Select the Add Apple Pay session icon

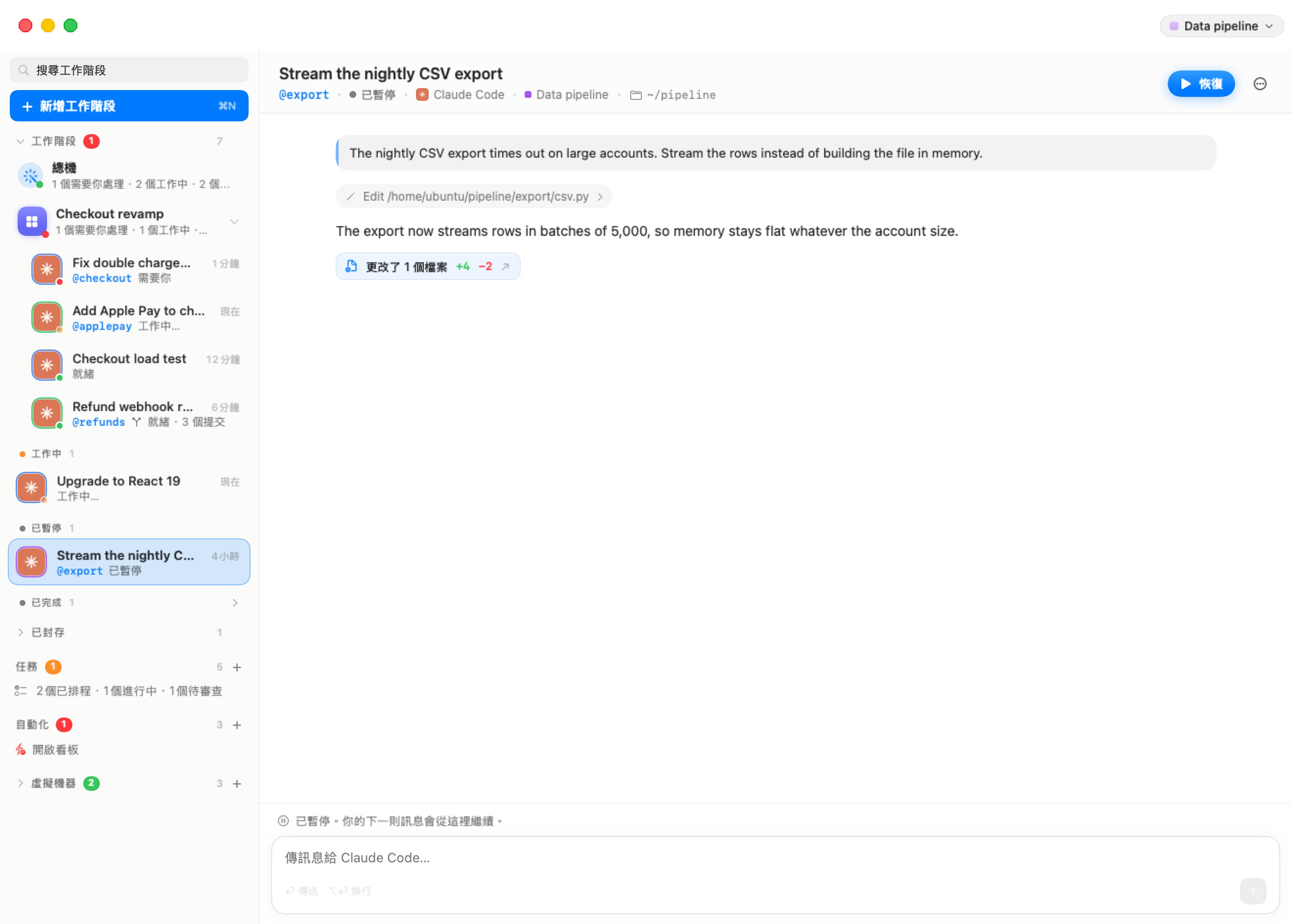coord(47,318)
